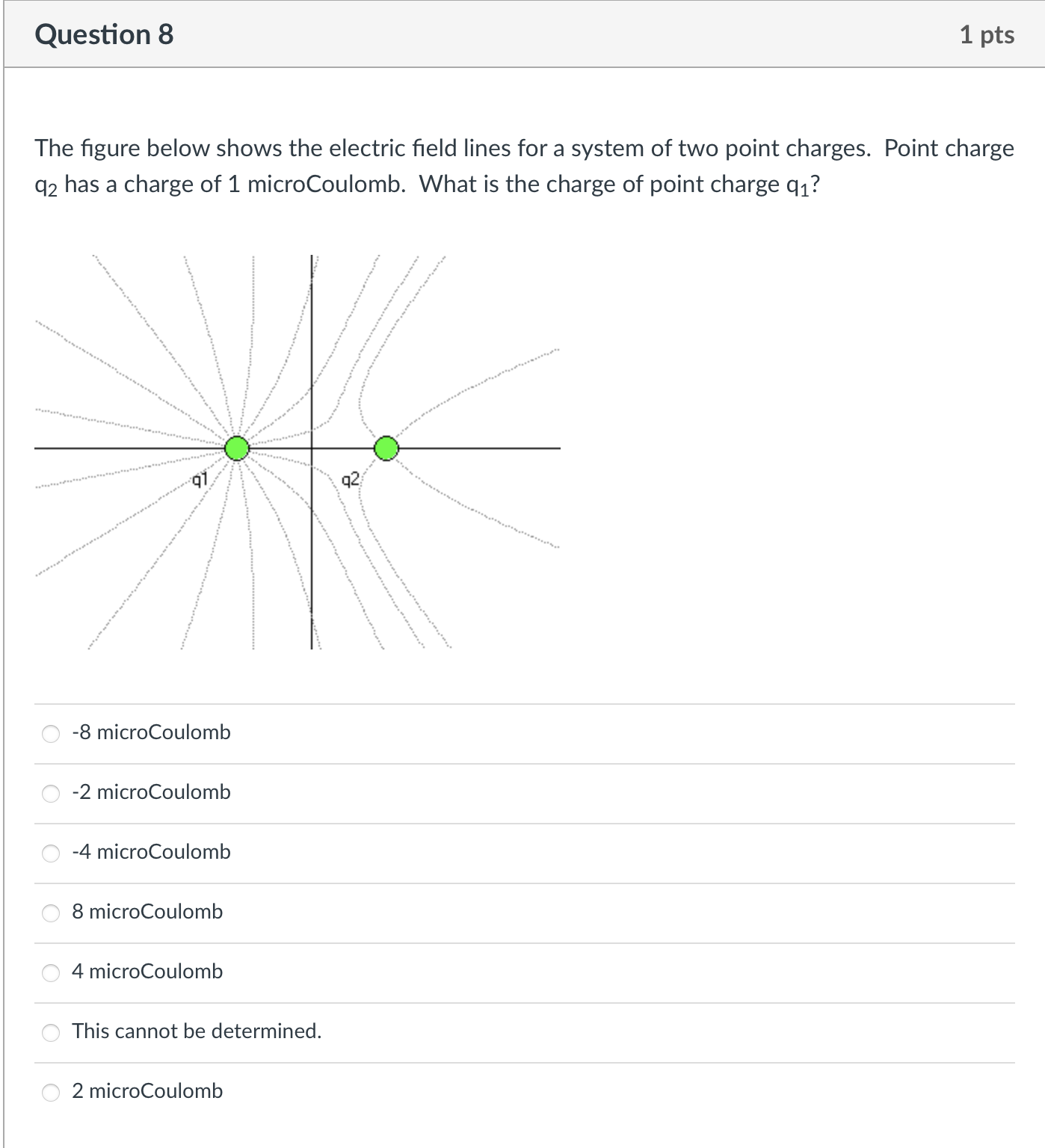Click the q1 text label in the figure
1045x1148 pixels.
click(199, 479)
